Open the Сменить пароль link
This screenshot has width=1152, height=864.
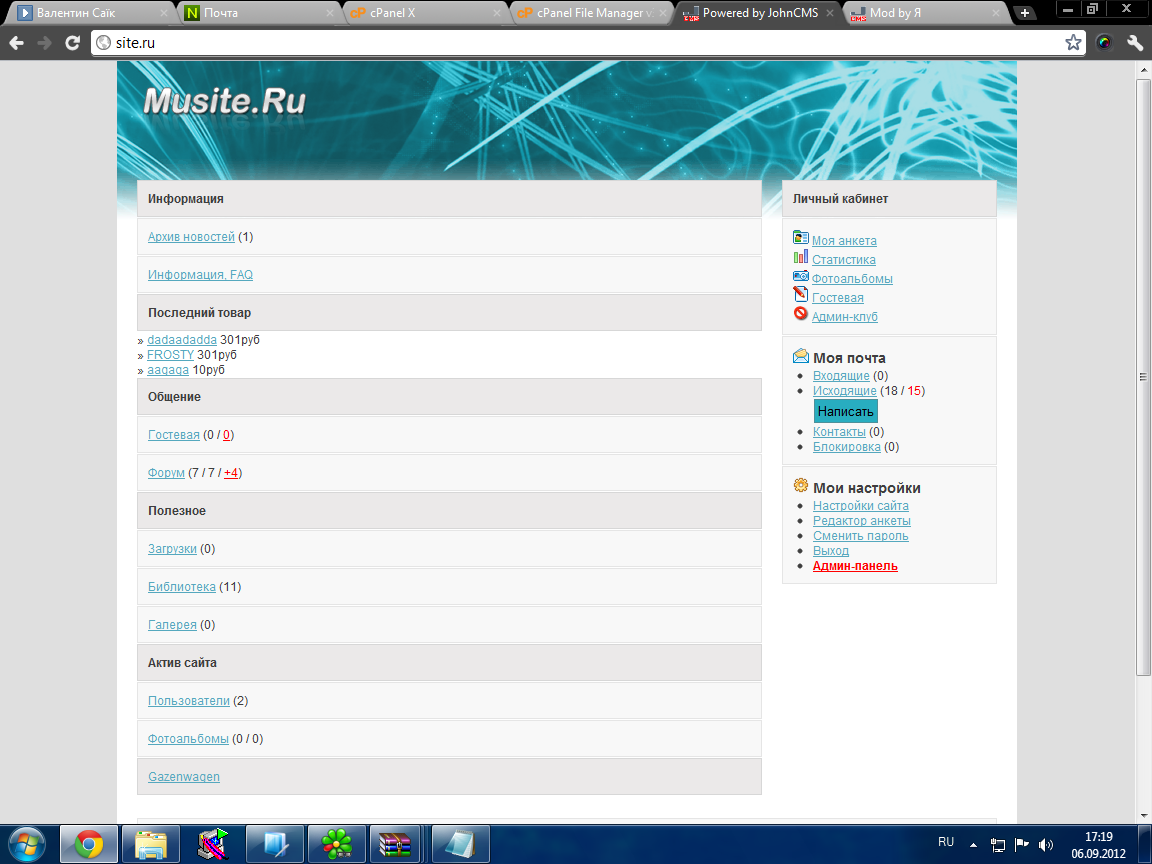point(860,536)
